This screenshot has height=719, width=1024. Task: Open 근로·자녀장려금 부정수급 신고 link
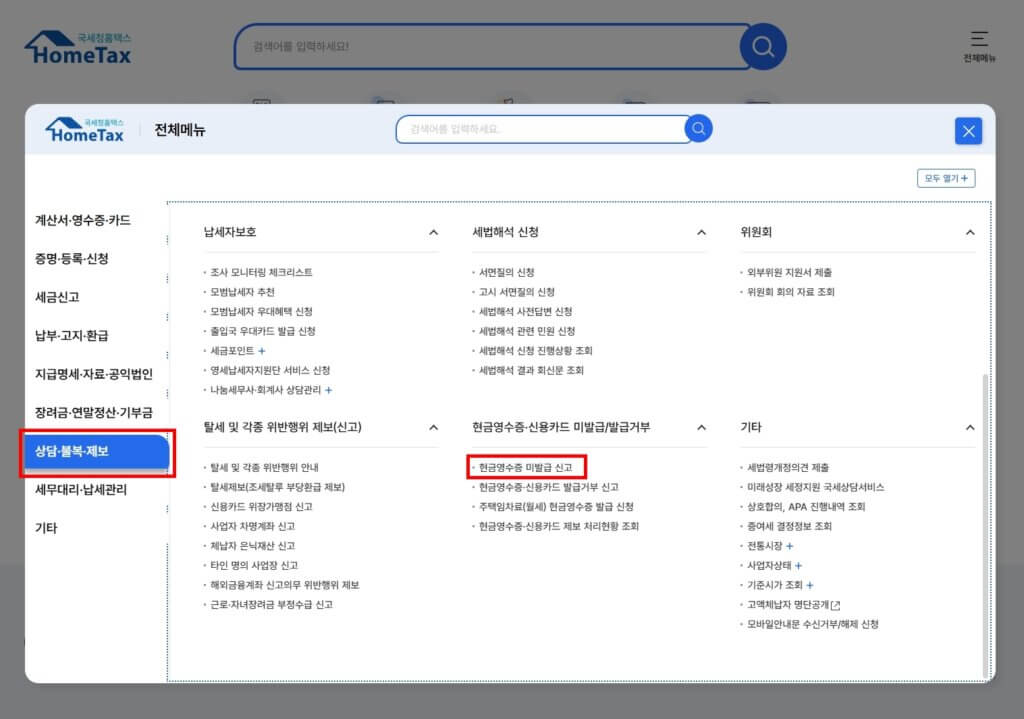272,605
